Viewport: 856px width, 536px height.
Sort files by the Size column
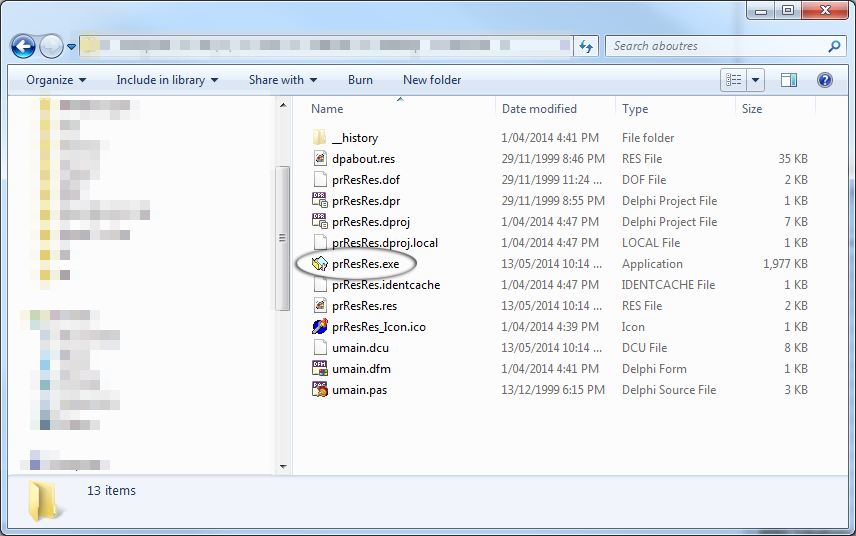pyautogui.click(x=752, y=109)
